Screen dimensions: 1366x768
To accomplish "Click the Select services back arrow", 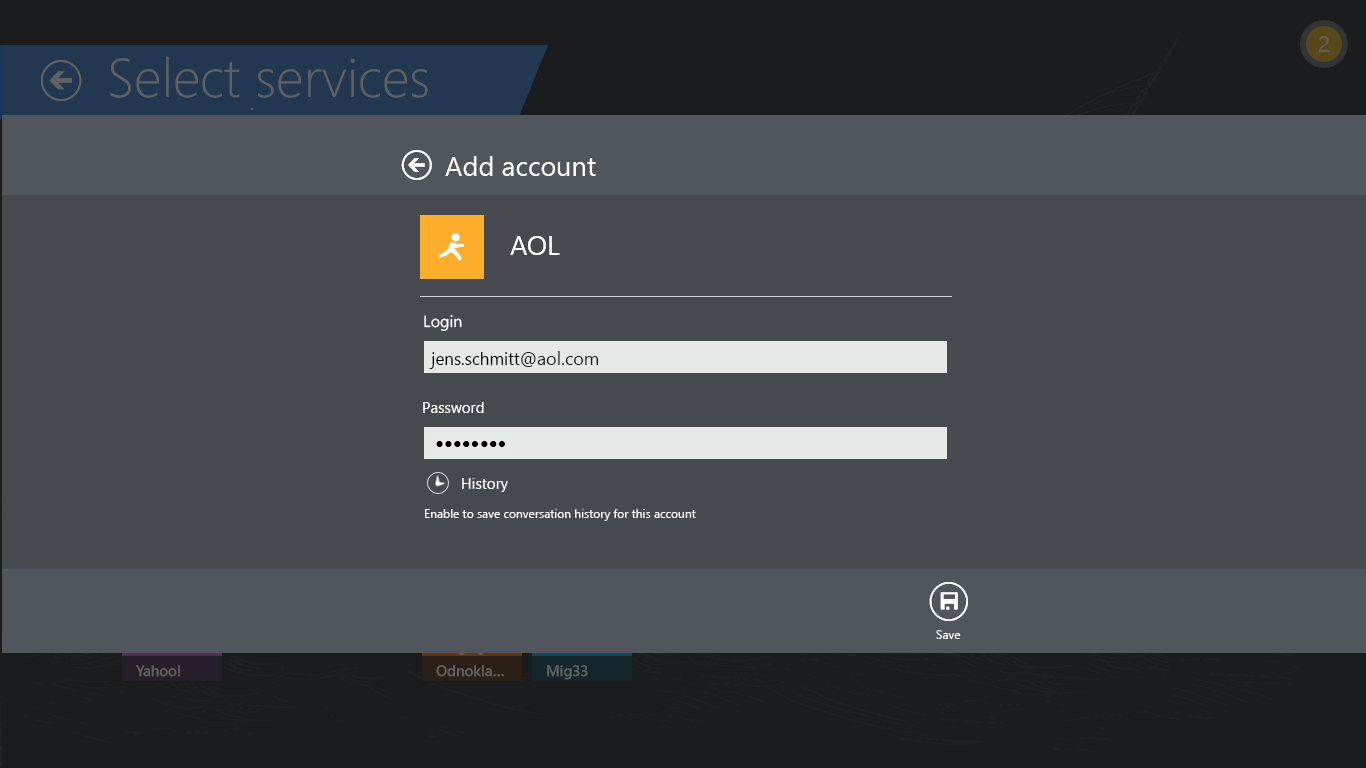I will point(61,80).
